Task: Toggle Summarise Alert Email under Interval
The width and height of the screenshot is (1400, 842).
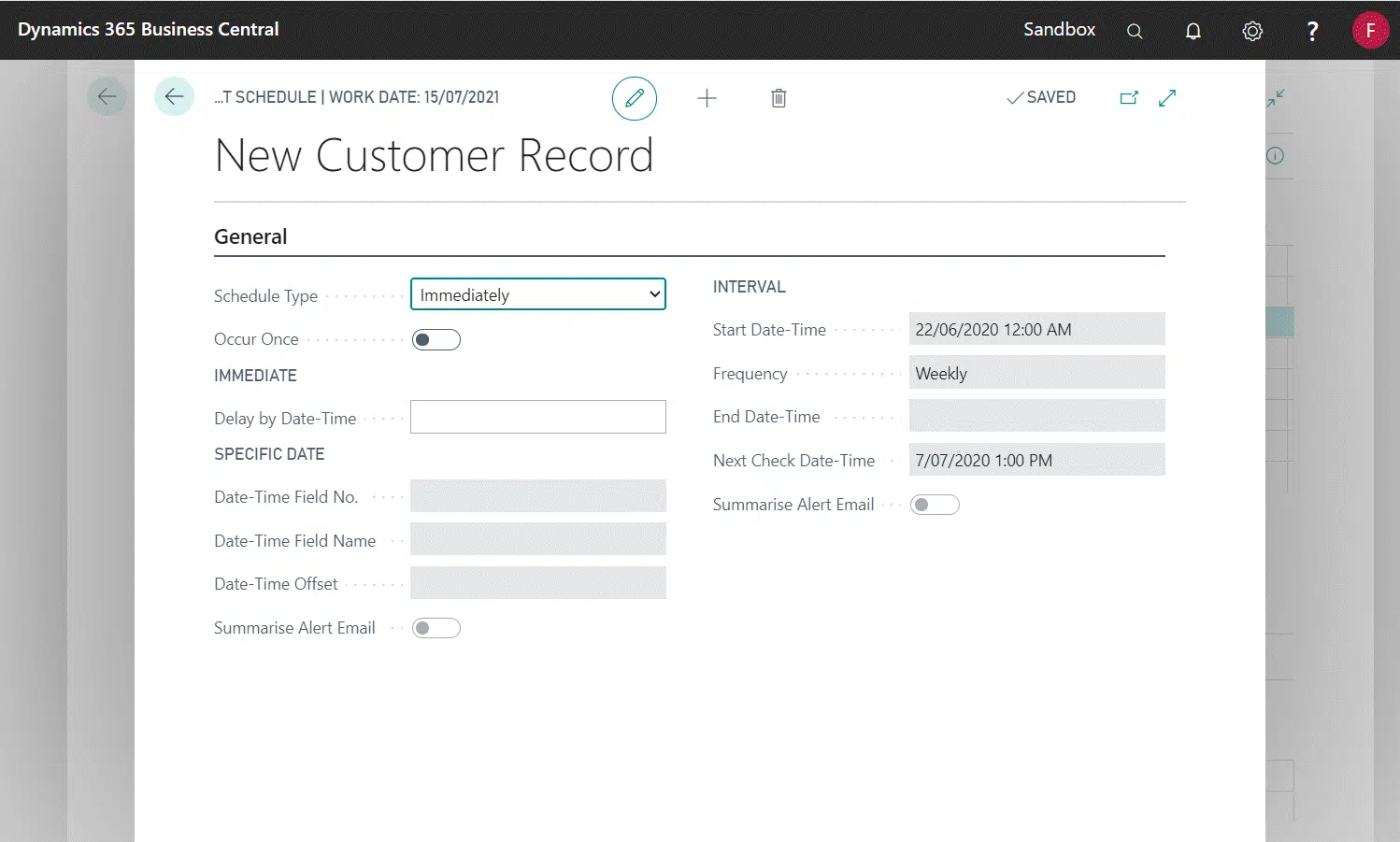Action: click(935, 505)
